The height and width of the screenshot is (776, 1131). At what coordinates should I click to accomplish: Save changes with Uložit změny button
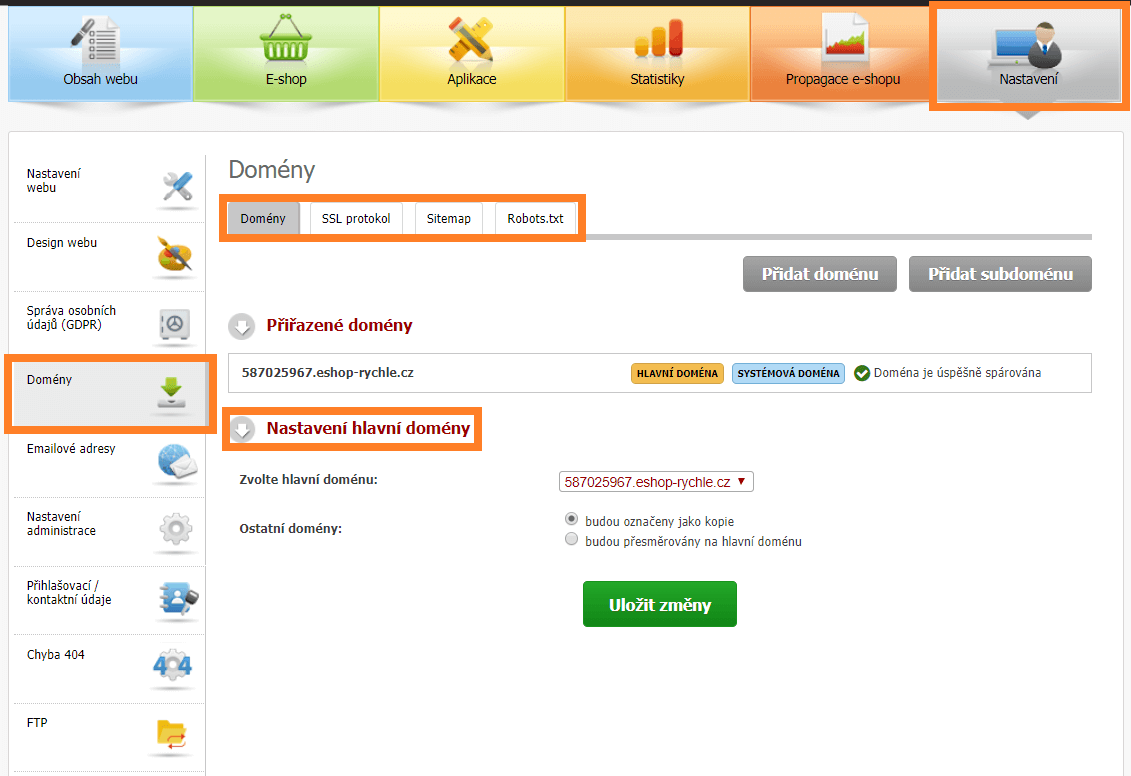tap(660, 604)
